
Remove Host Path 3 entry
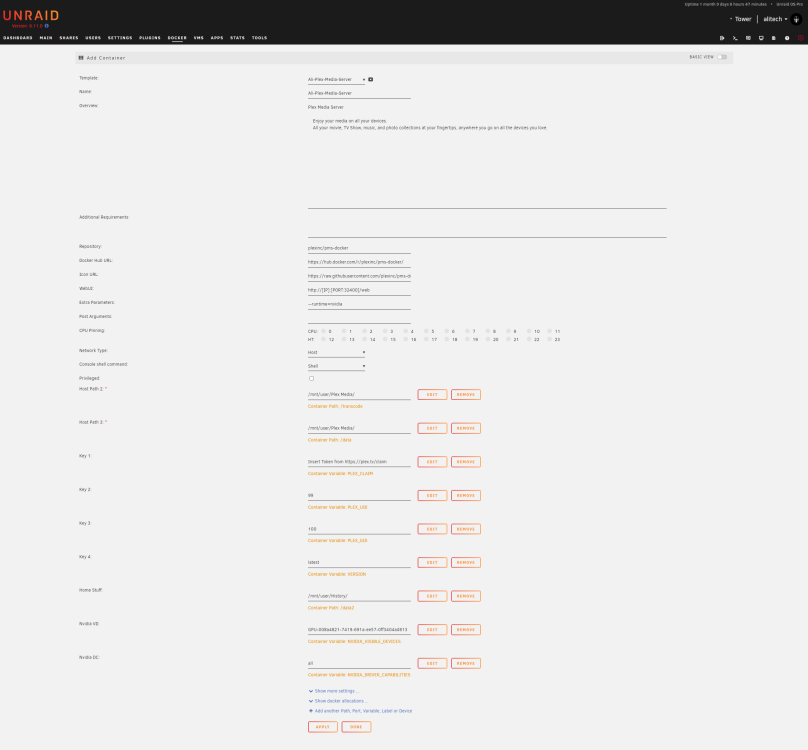(466, 428)
